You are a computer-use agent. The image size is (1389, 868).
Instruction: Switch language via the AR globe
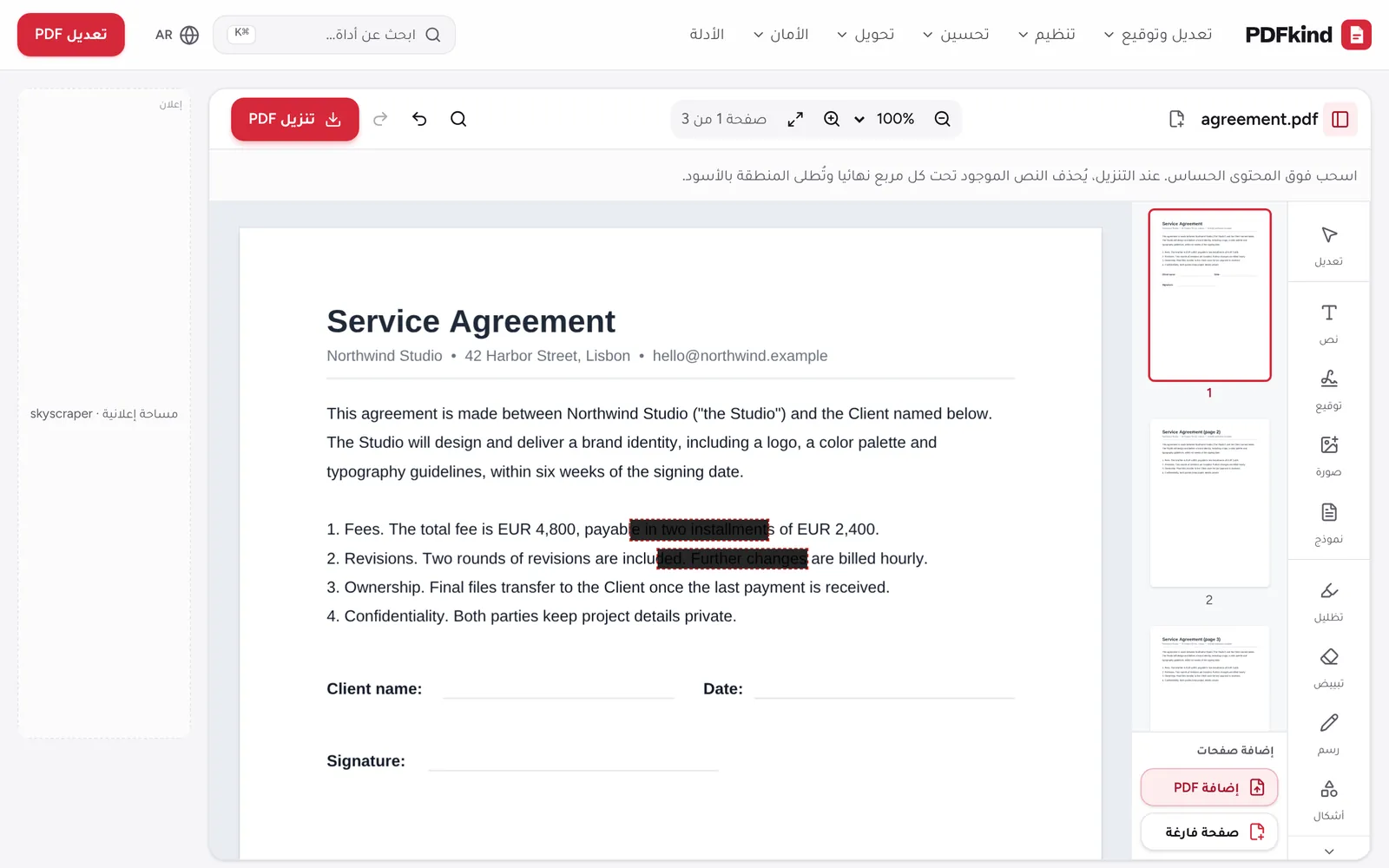tap(177, 35)
